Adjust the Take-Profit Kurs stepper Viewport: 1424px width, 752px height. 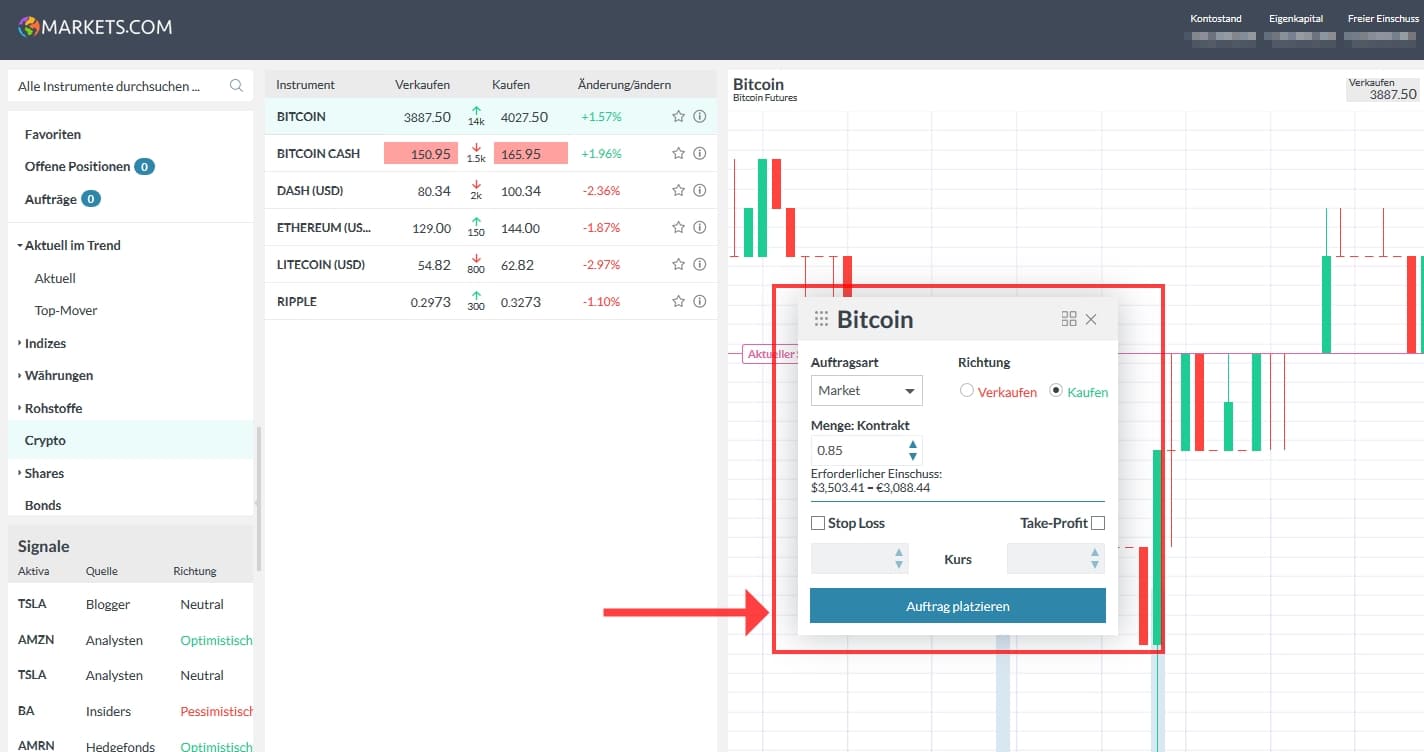point(1095,558)
